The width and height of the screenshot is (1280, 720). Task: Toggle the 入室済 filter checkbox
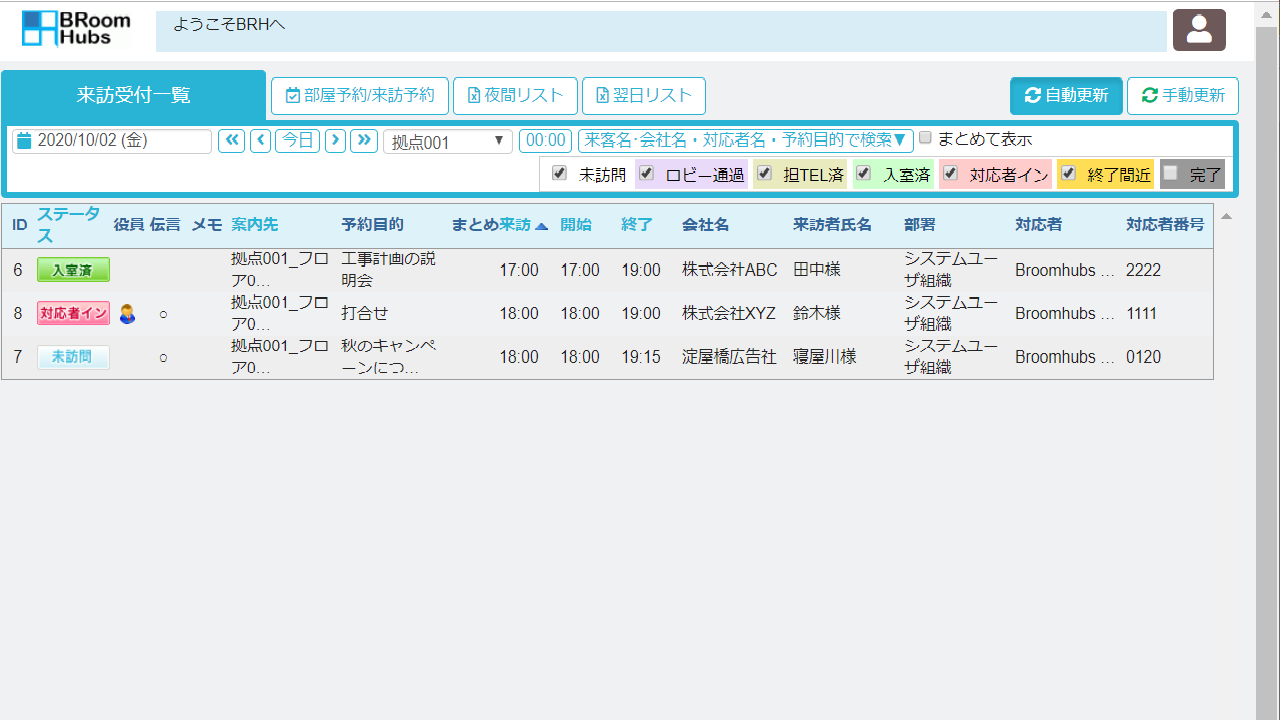point(863,173)
